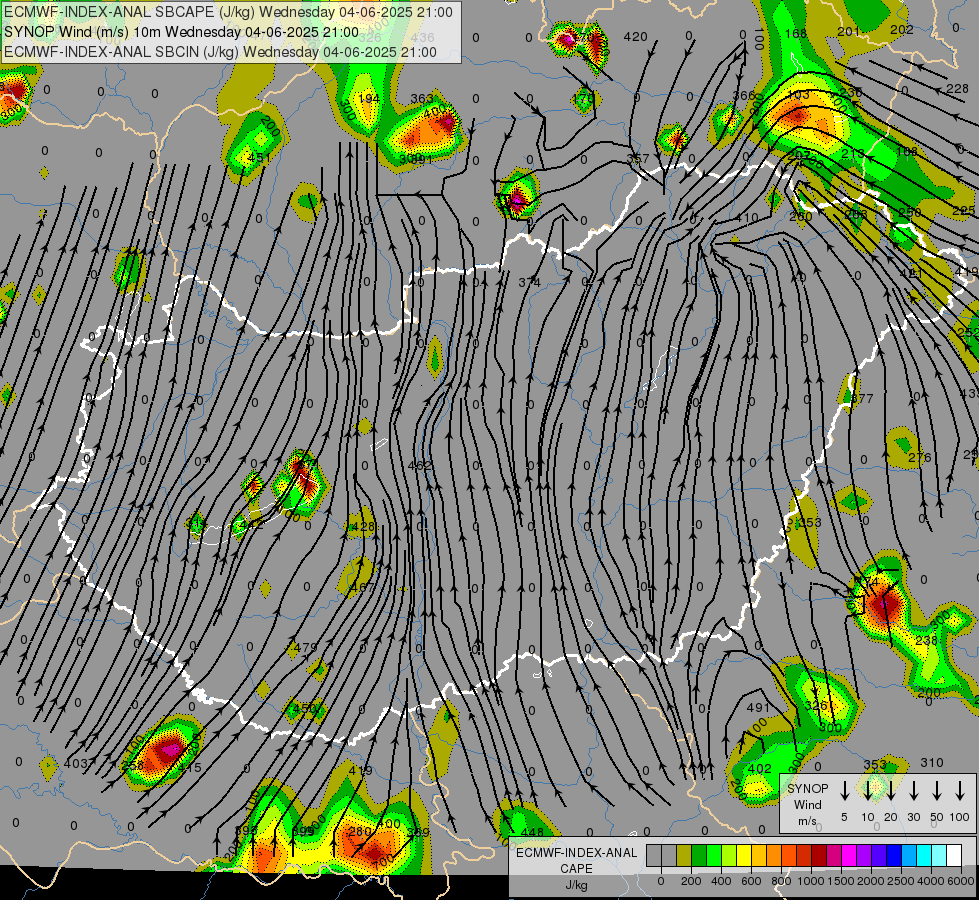Click the '462' CAPE value on map
This screenshot has width=979, height=900.
coord(420,466)
